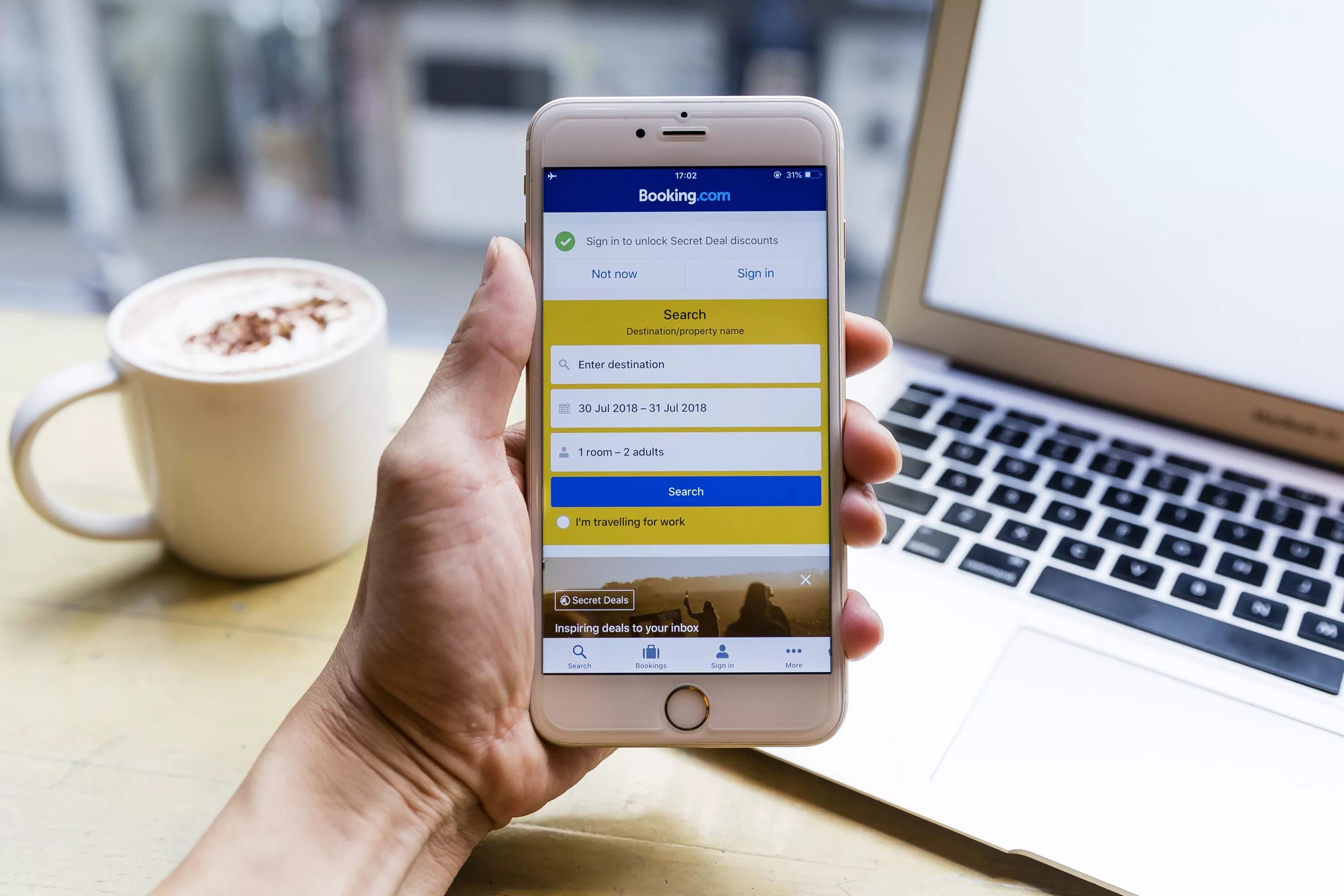Image resolution: width=1344 pixels, height=896 pixels.
Task: Select the 'Not now' option
Action: [x=615, y=273]
